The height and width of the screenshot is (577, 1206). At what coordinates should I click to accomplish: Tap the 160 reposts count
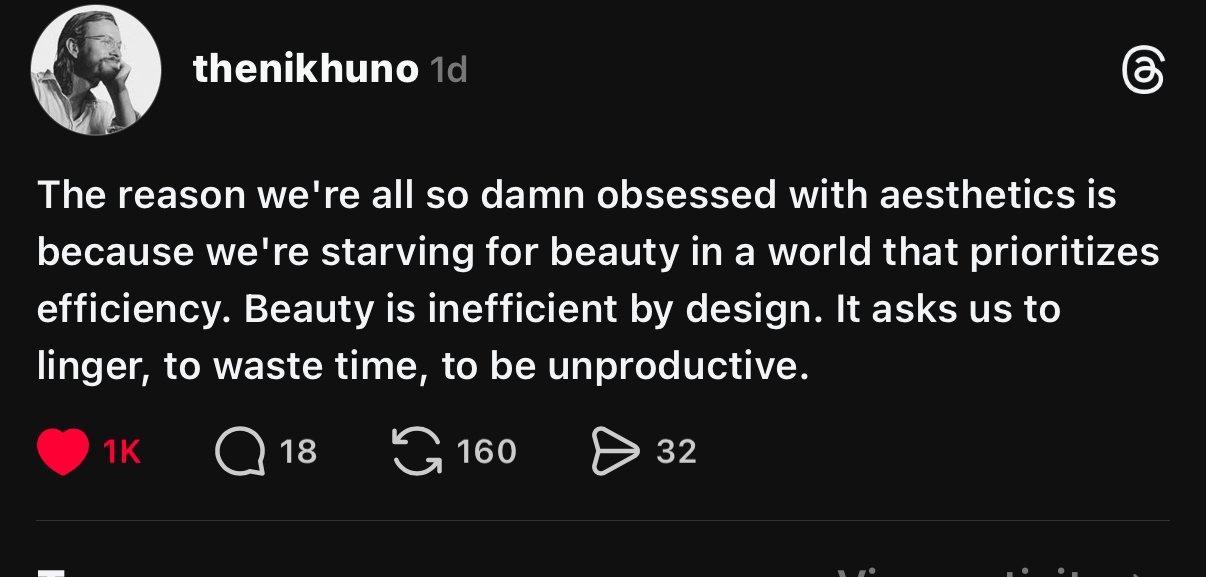point(486,453)
